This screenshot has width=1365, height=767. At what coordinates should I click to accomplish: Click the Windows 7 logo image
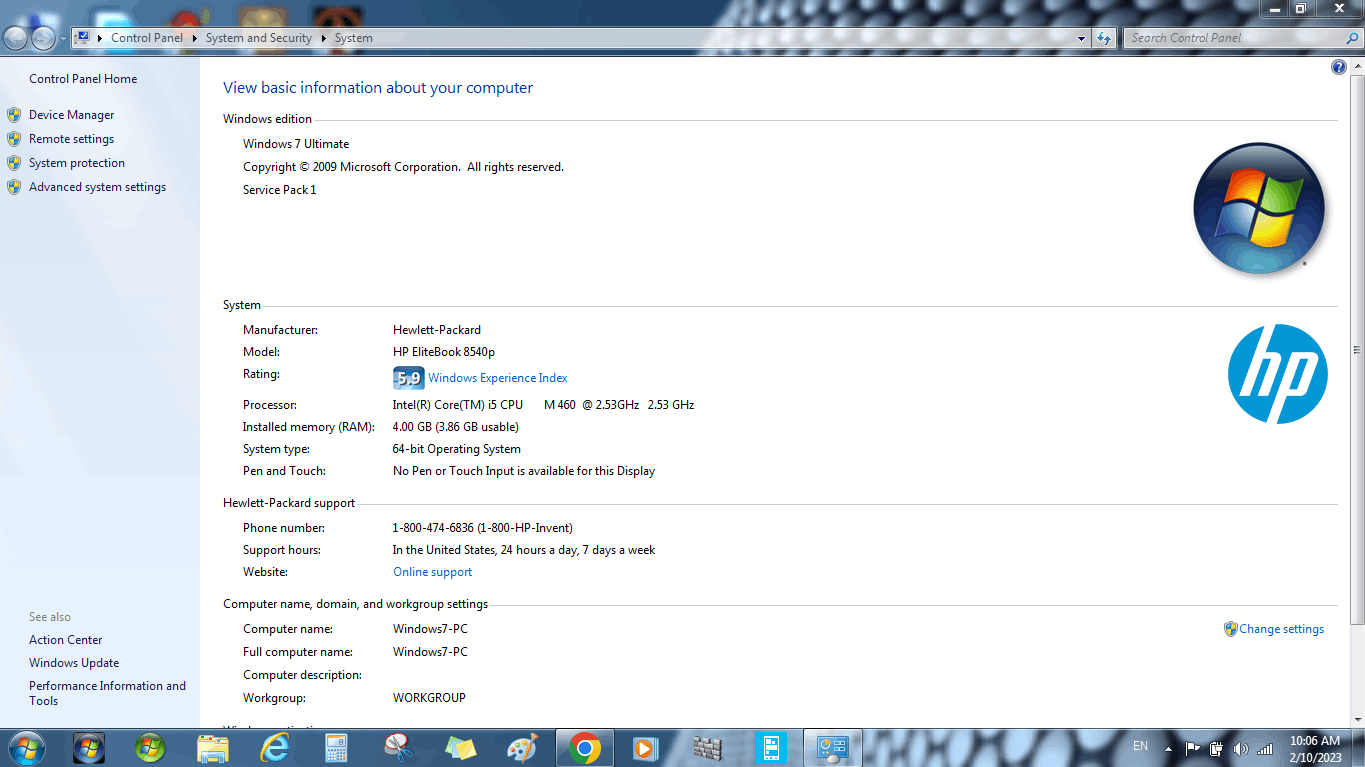(1259, 208)
